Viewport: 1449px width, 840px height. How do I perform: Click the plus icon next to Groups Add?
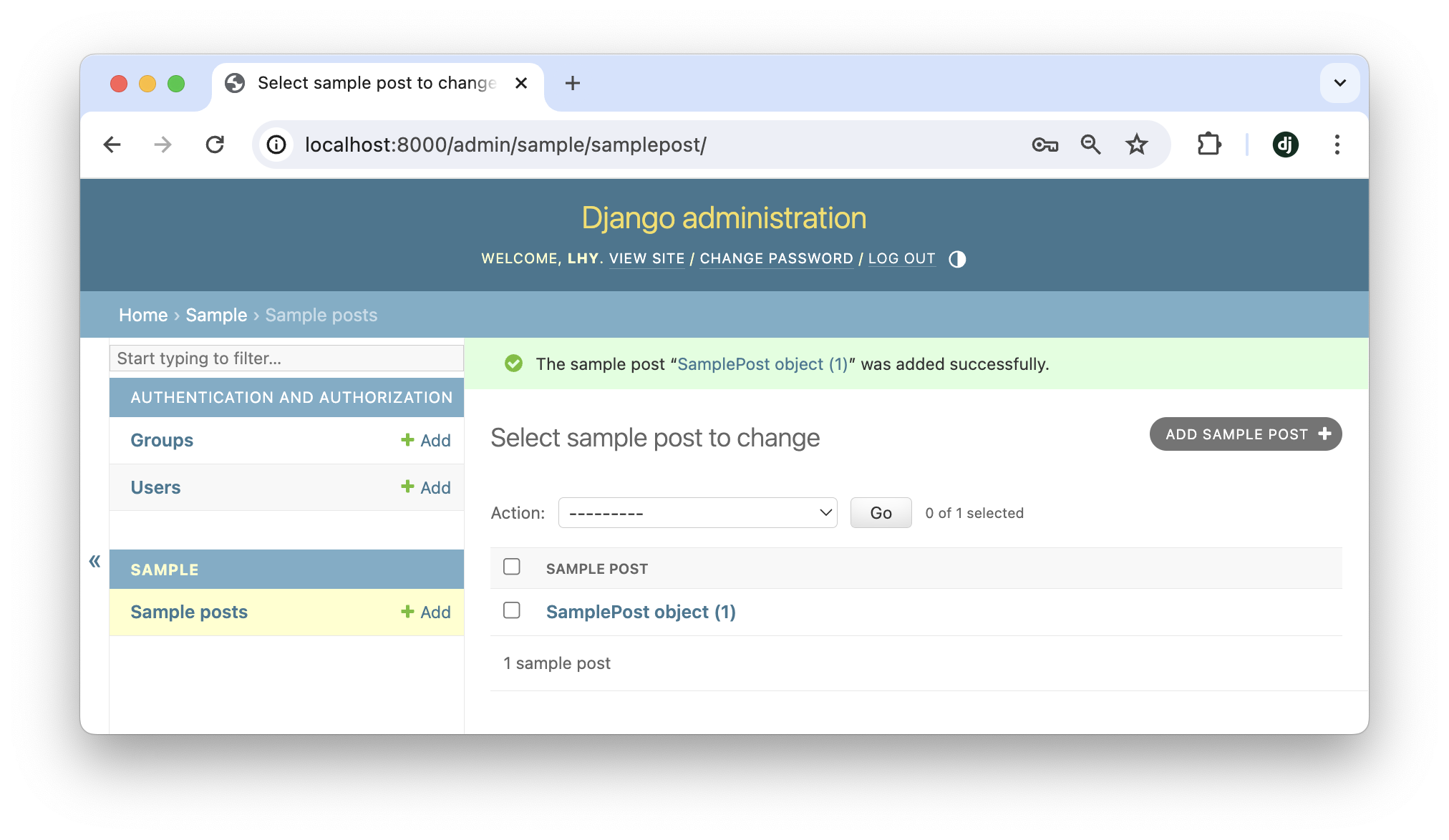[x=407, y=439]
